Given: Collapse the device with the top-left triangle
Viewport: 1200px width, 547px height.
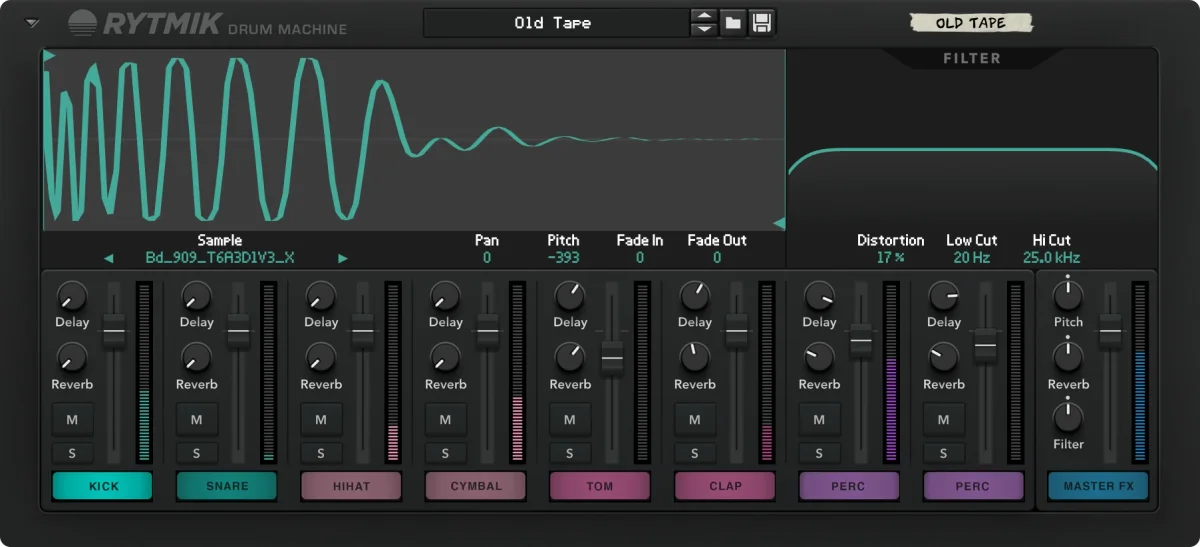Looking at the screenshot, I should tap(33, 23).
